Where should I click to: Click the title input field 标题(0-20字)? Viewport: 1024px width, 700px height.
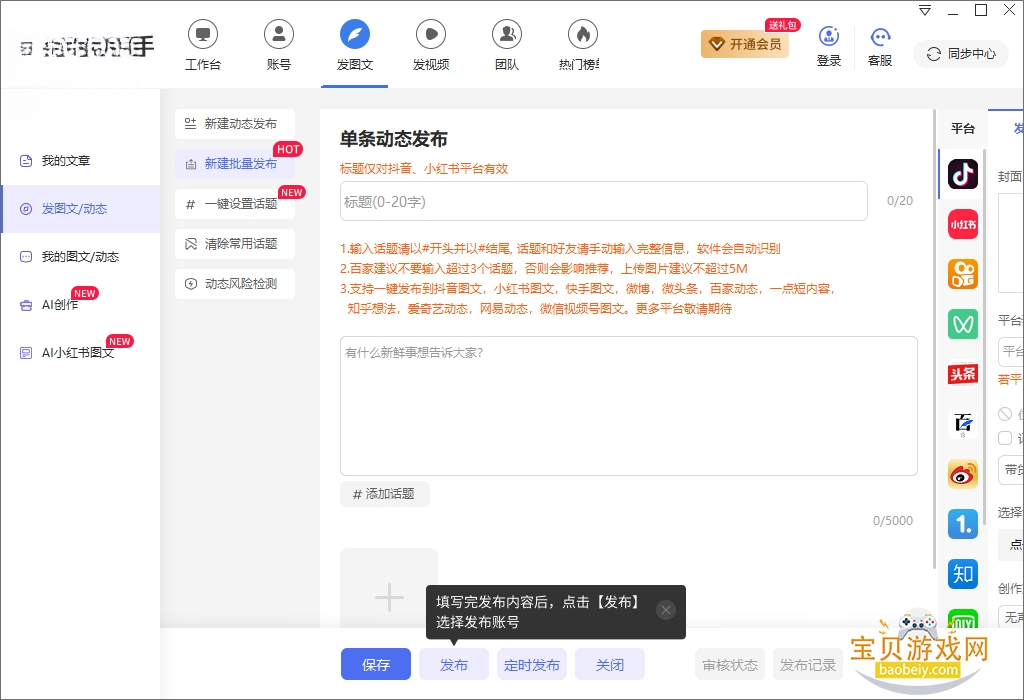603,201
